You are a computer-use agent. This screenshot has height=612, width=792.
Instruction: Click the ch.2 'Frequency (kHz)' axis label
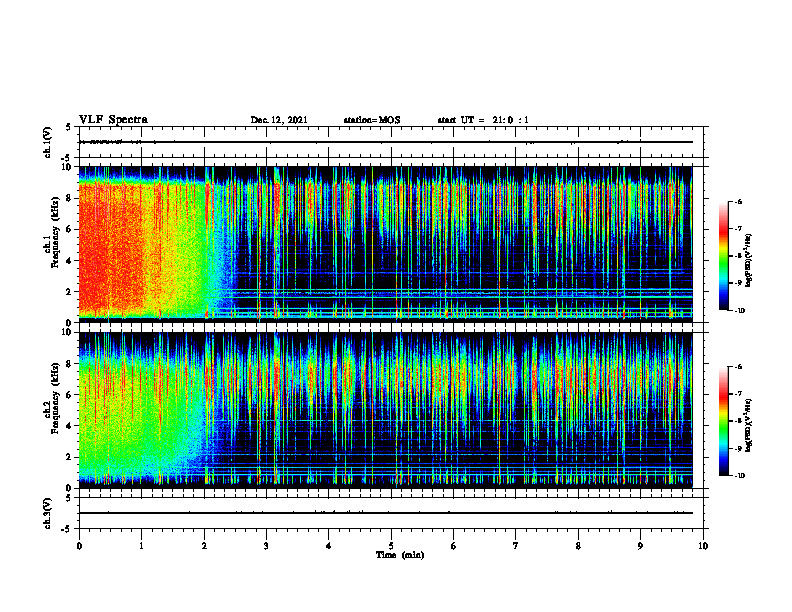[55, 398]
